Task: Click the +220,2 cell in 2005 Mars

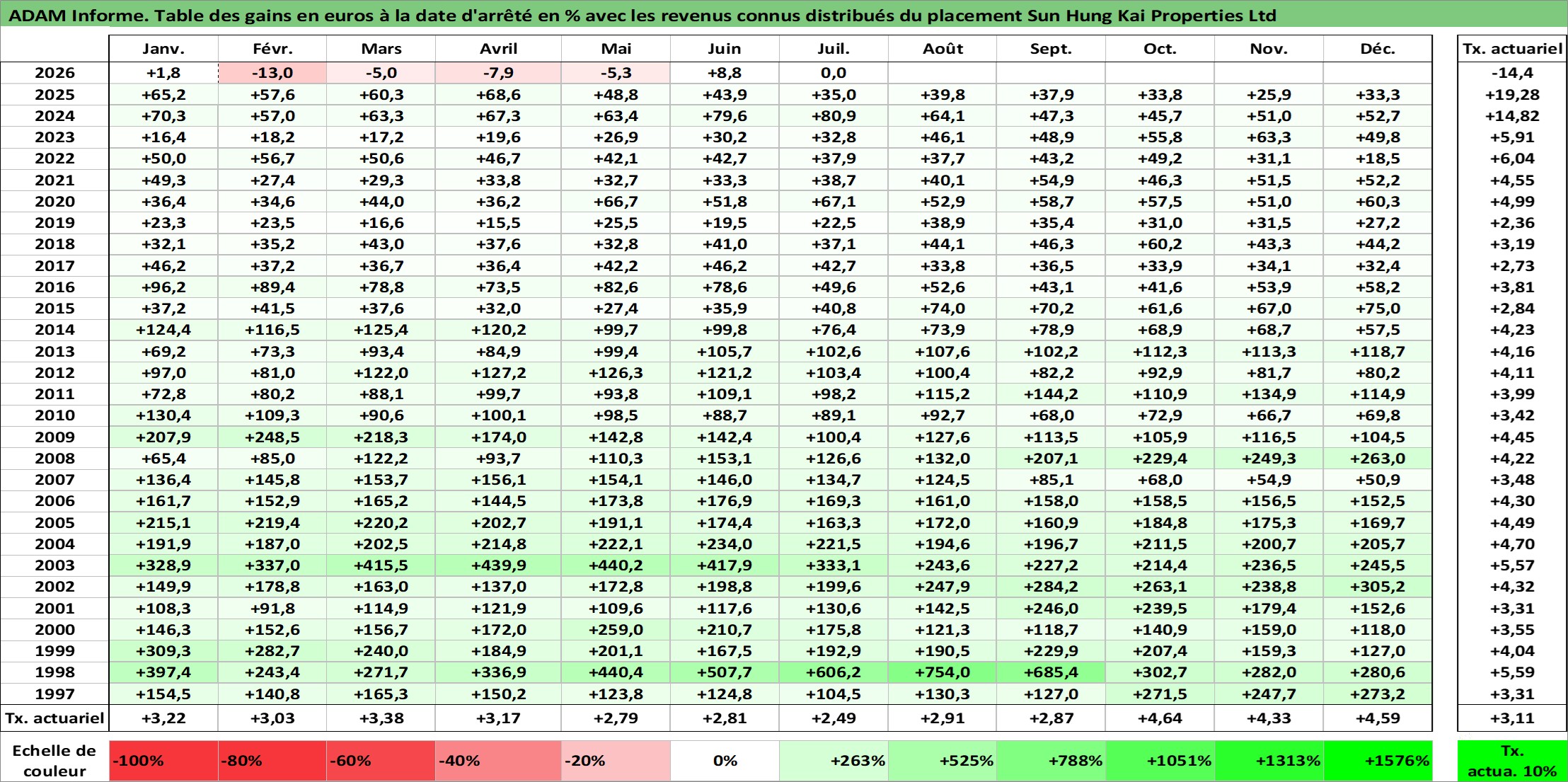Action: 381,523
